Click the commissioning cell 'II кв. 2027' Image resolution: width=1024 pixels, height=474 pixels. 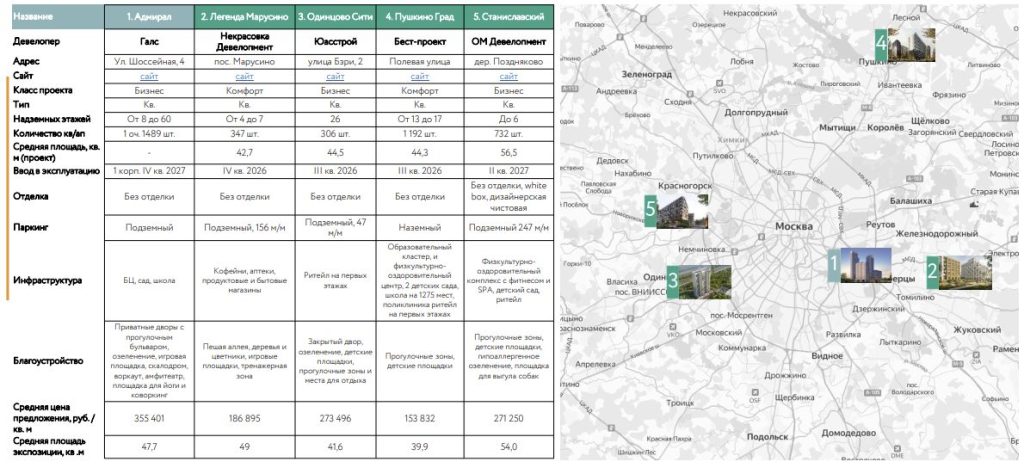(509, 171)
